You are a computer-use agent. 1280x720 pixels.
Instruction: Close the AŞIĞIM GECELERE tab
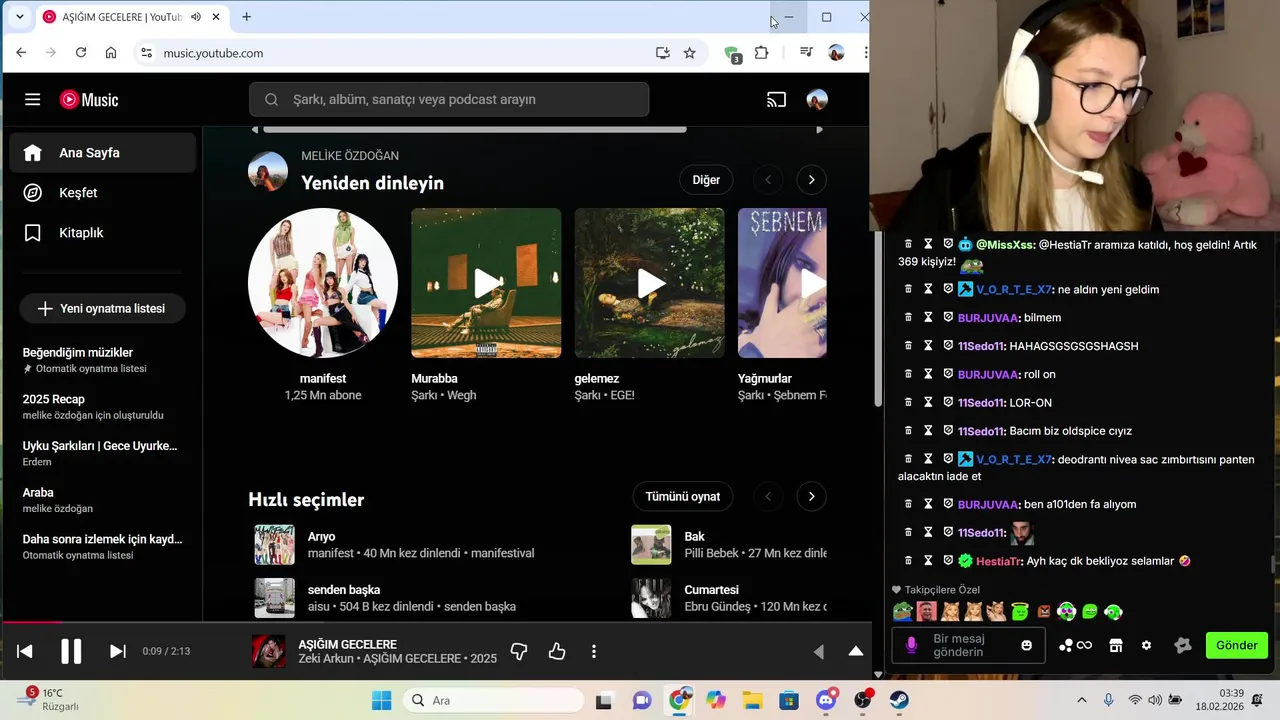point(216,17)
